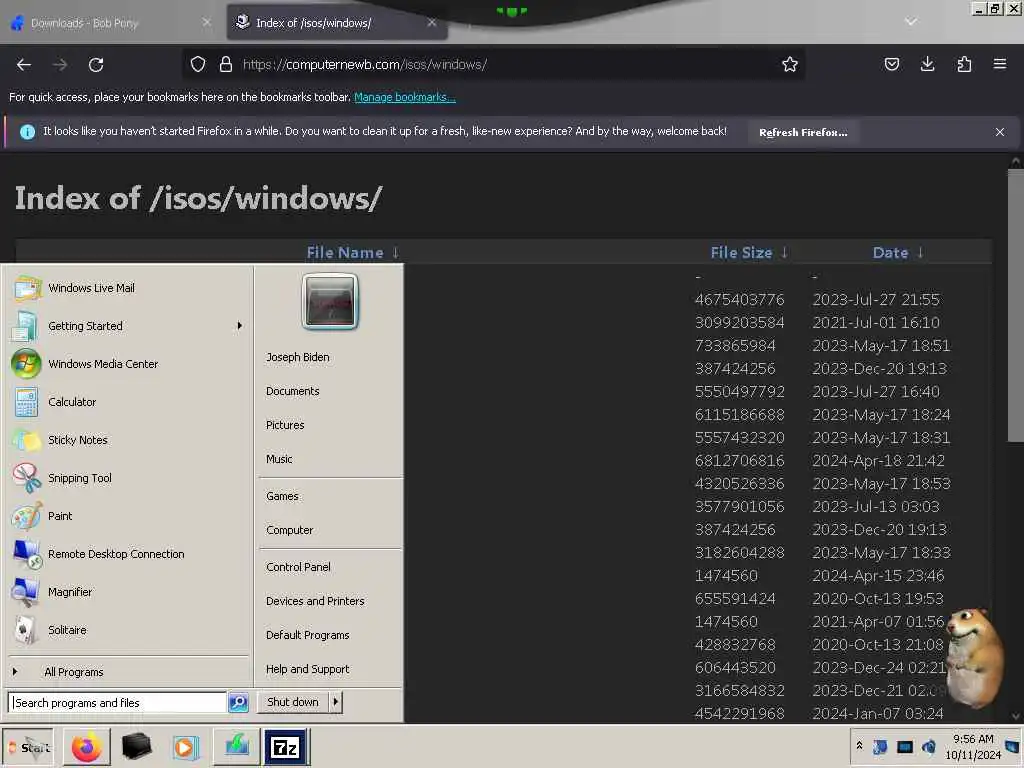Open the 7-Zip taskbar icon
The width and height of the screenshot is (1024, 768).
pyautogui.click(x=285, y=747)
